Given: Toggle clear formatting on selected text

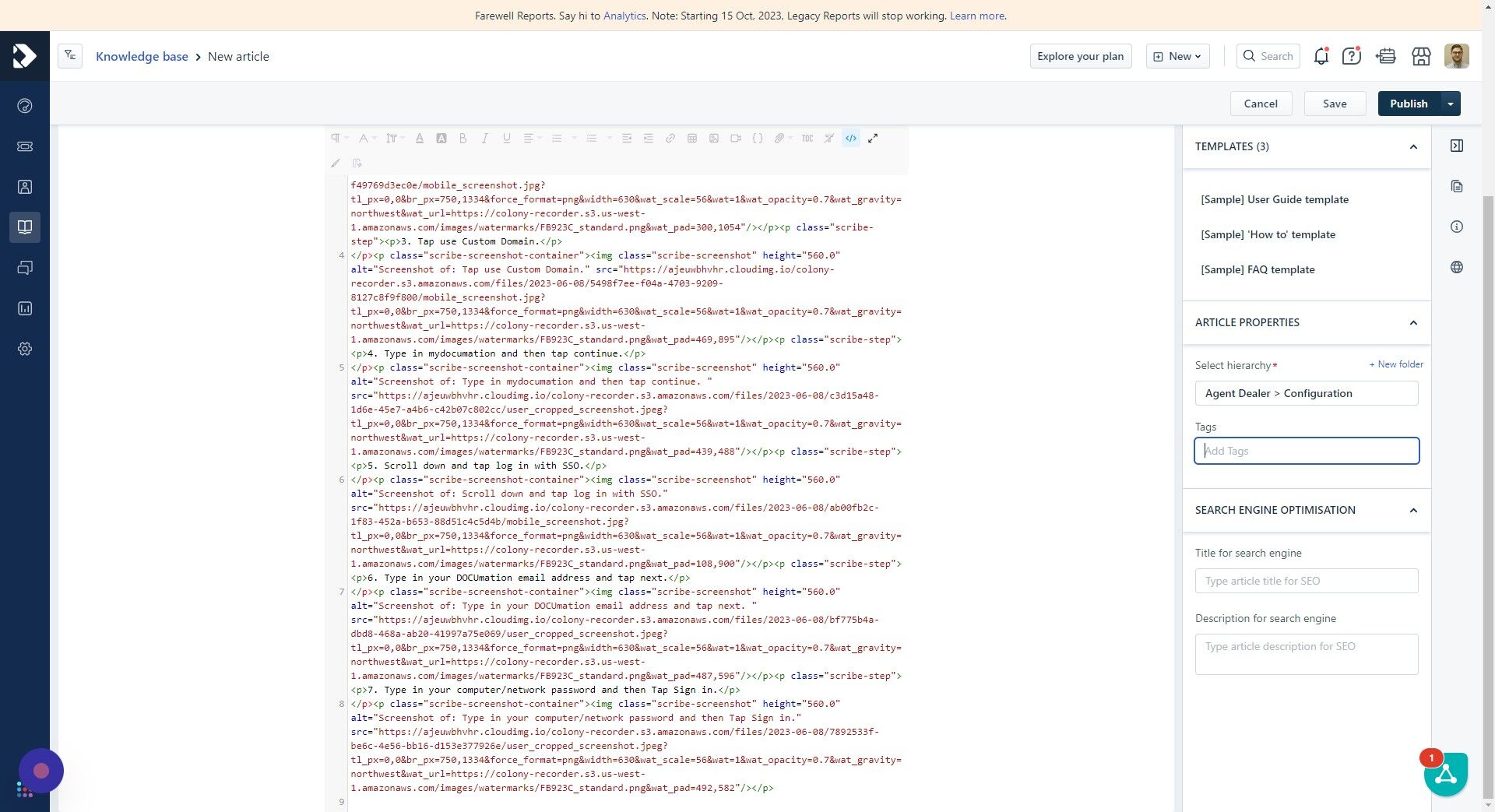Looking at the screenshot, I should click(828, 138).
